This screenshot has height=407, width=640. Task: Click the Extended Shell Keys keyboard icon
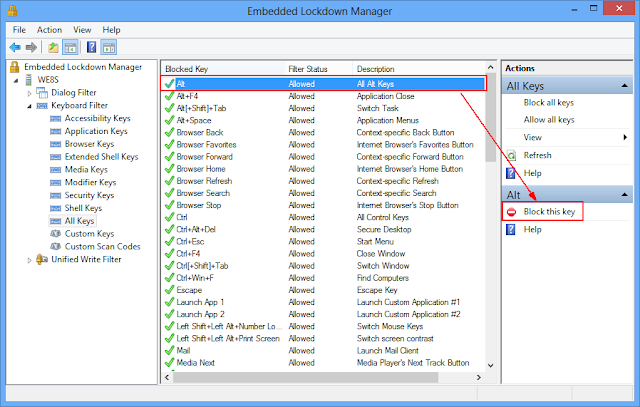pos(56,157)
